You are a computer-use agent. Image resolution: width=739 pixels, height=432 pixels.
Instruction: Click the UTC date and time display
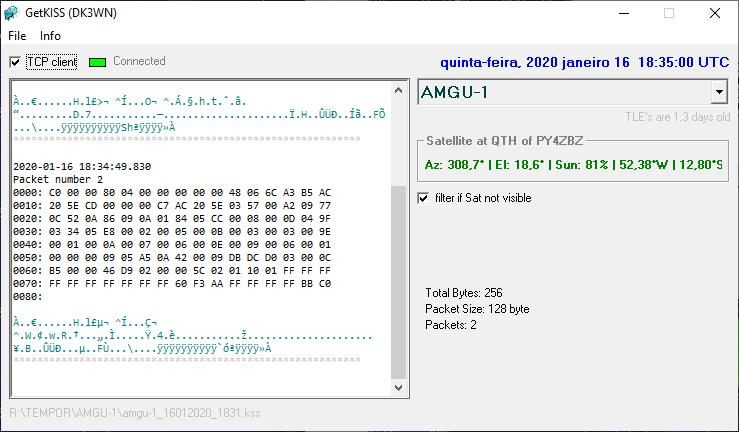(x=584, y=62)
